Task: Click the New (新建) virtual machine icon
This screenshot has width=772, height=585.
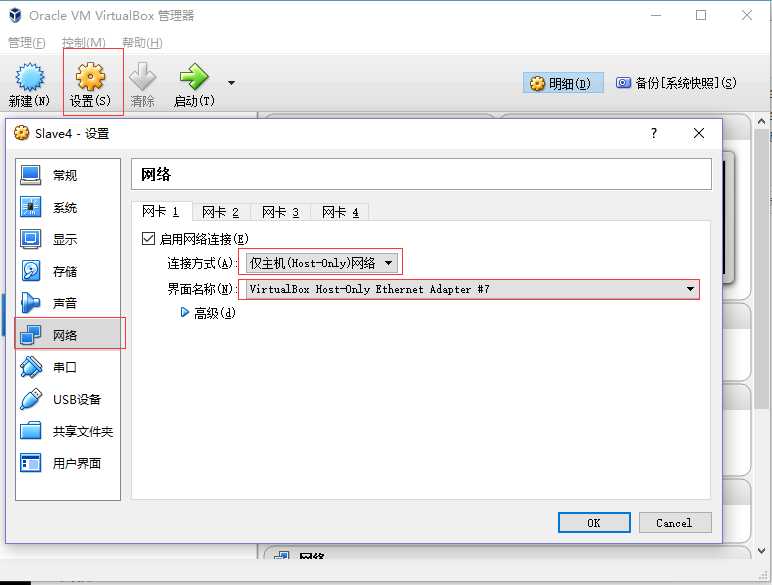Action: (30, 76)
